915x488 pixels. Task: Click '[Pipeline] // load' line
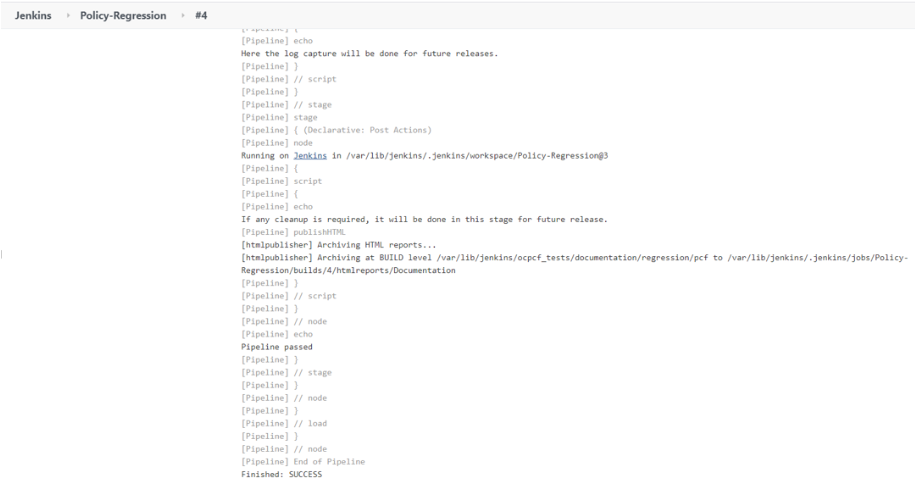pyautogui.click(x=284, y=424)
